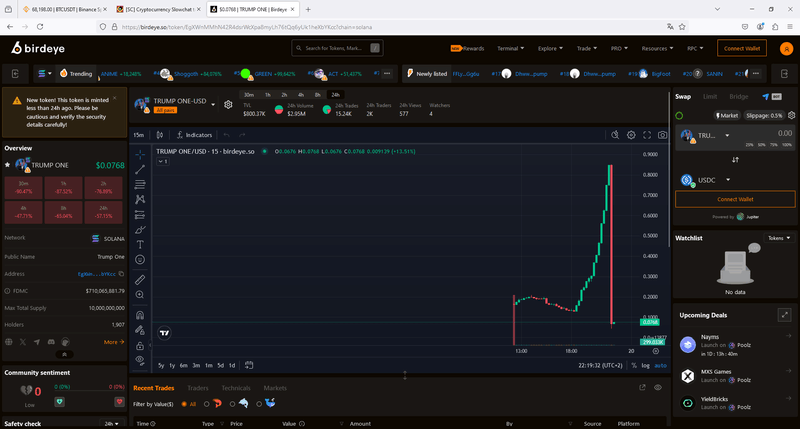
Task: Toggle auto scale on chart
Action: tap(661, 365)
